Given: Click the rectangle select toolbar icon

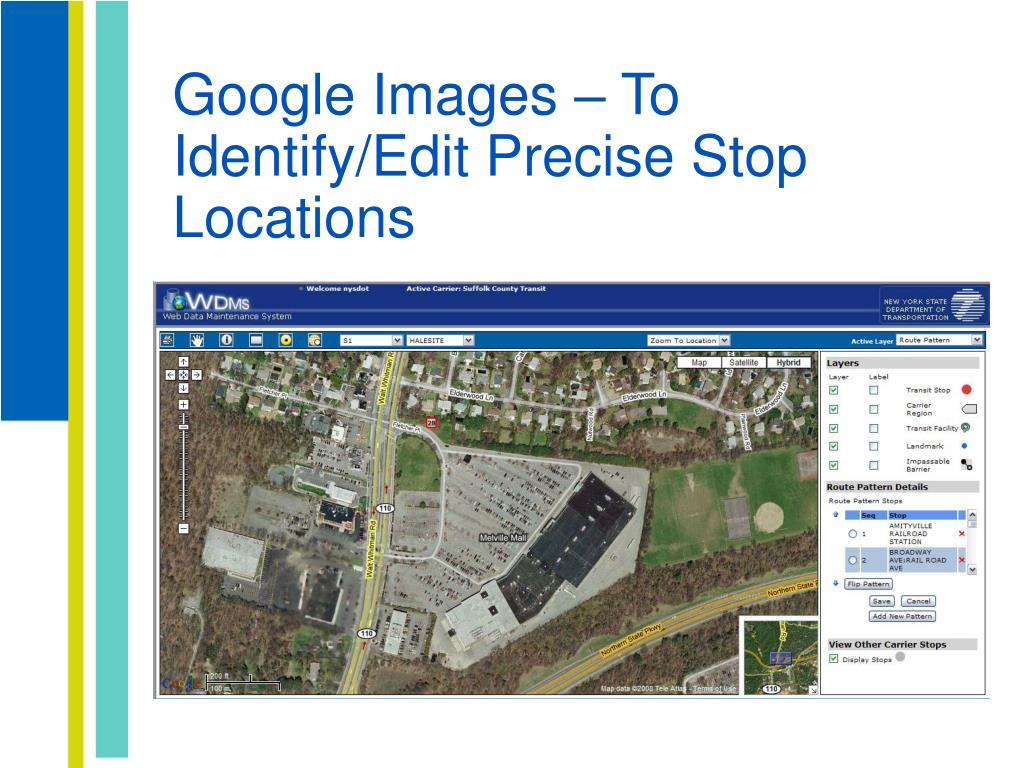Looking at the screenshot, I should point(256,340).
